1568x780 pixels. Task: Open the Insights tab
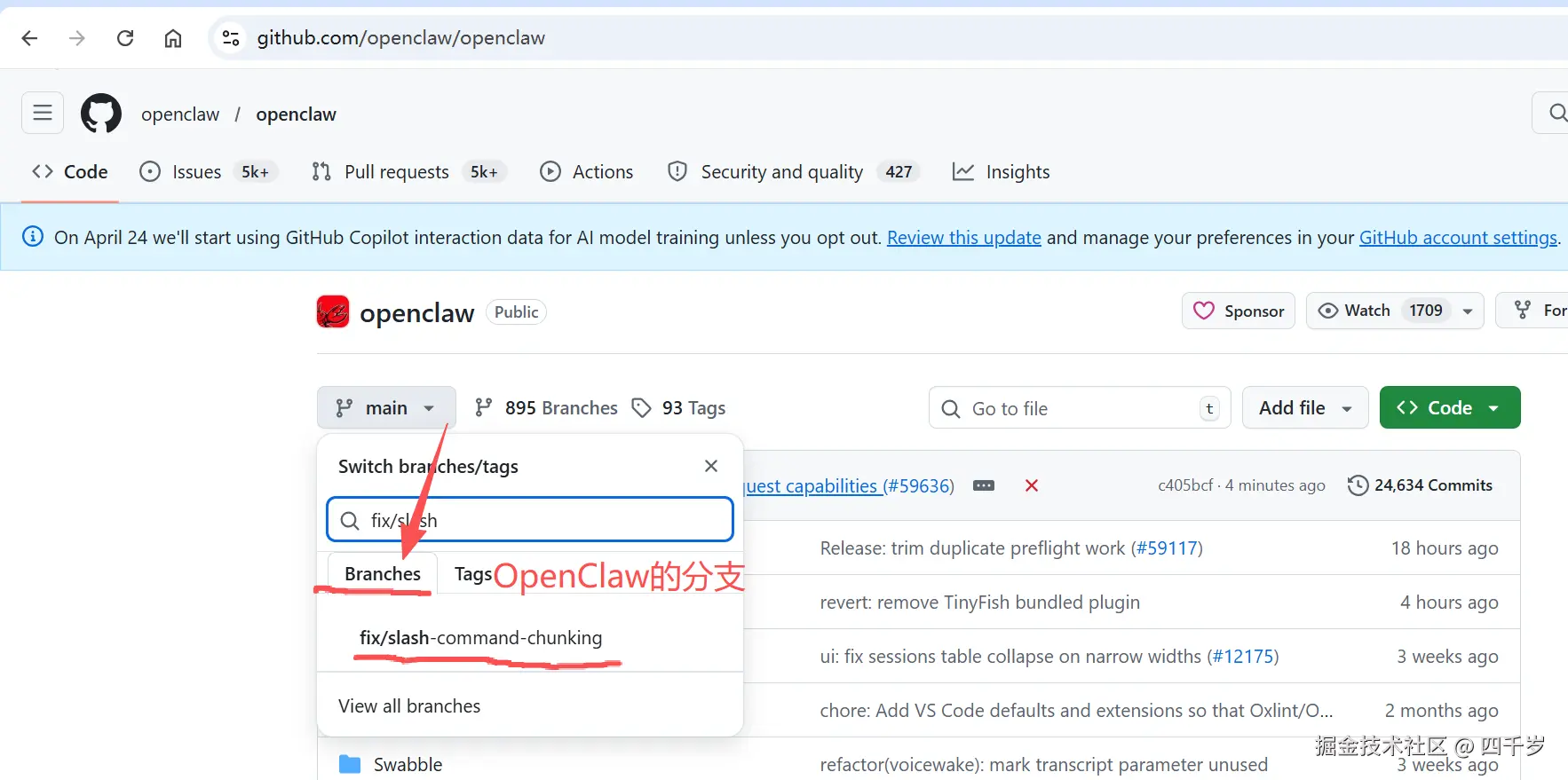pos(1001,172)
